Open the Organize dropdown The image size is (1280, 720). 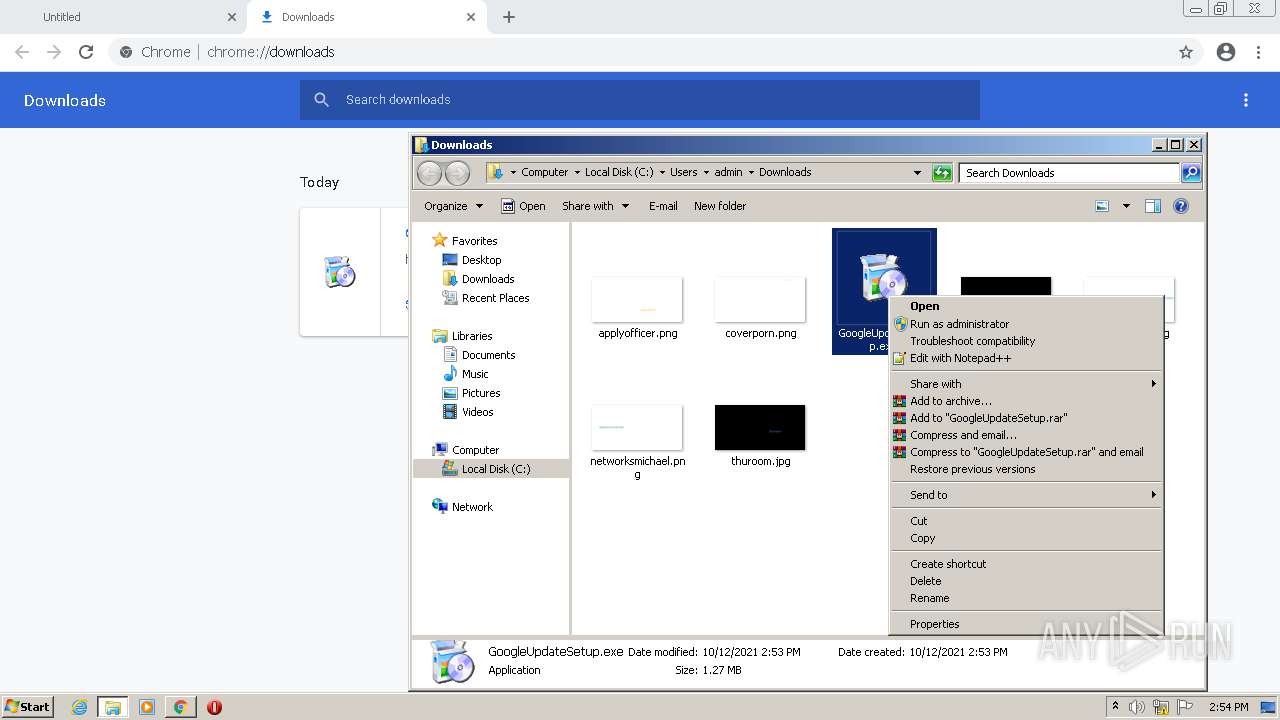click(453, 206)
